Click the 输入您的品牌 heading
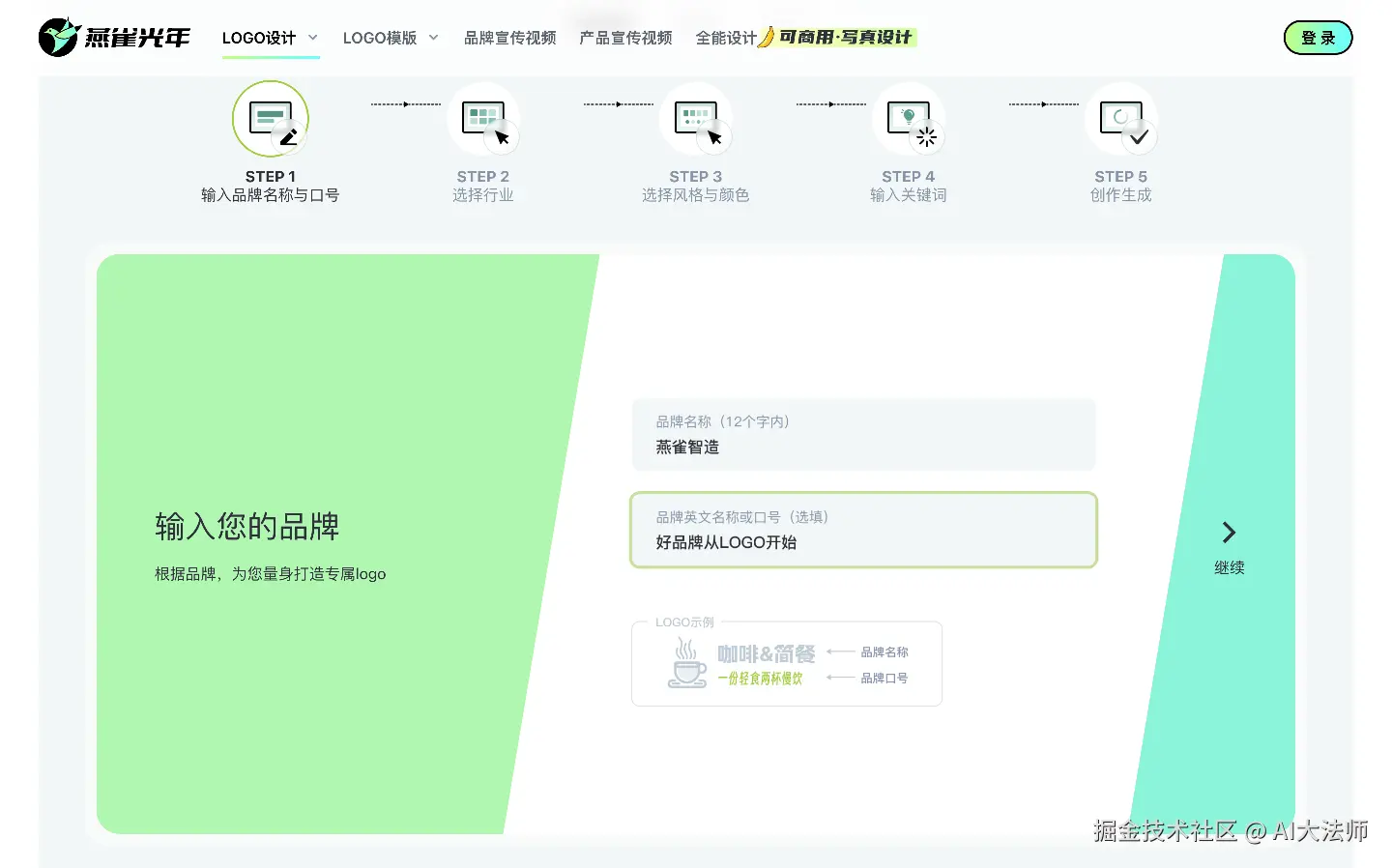Viewport: 1392px width, 868px height. coord(247,527)
